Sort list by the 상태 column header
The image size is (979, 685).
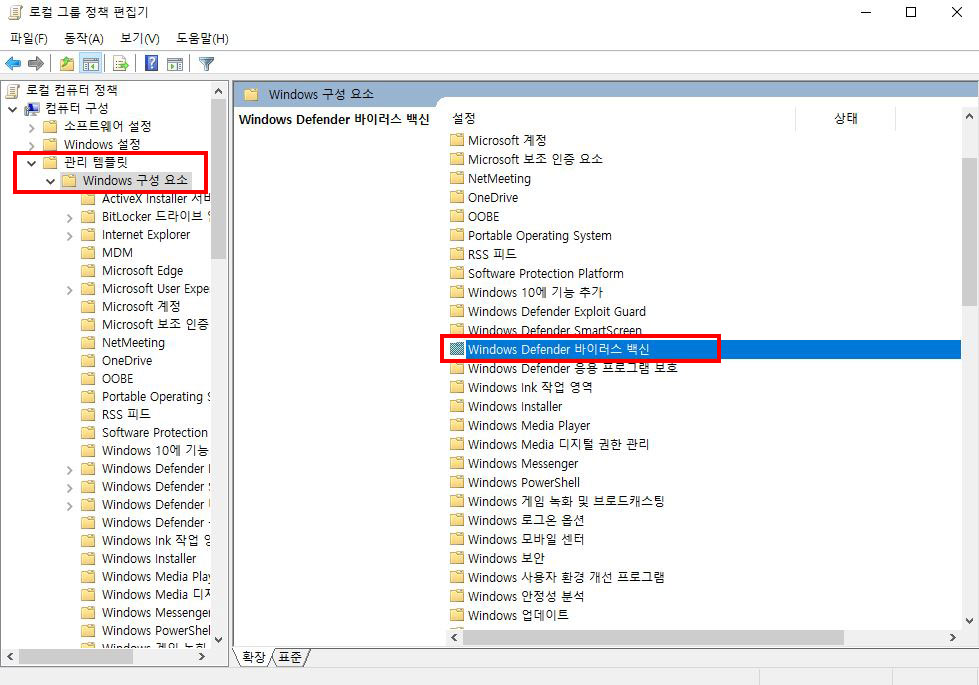[845, 118]
